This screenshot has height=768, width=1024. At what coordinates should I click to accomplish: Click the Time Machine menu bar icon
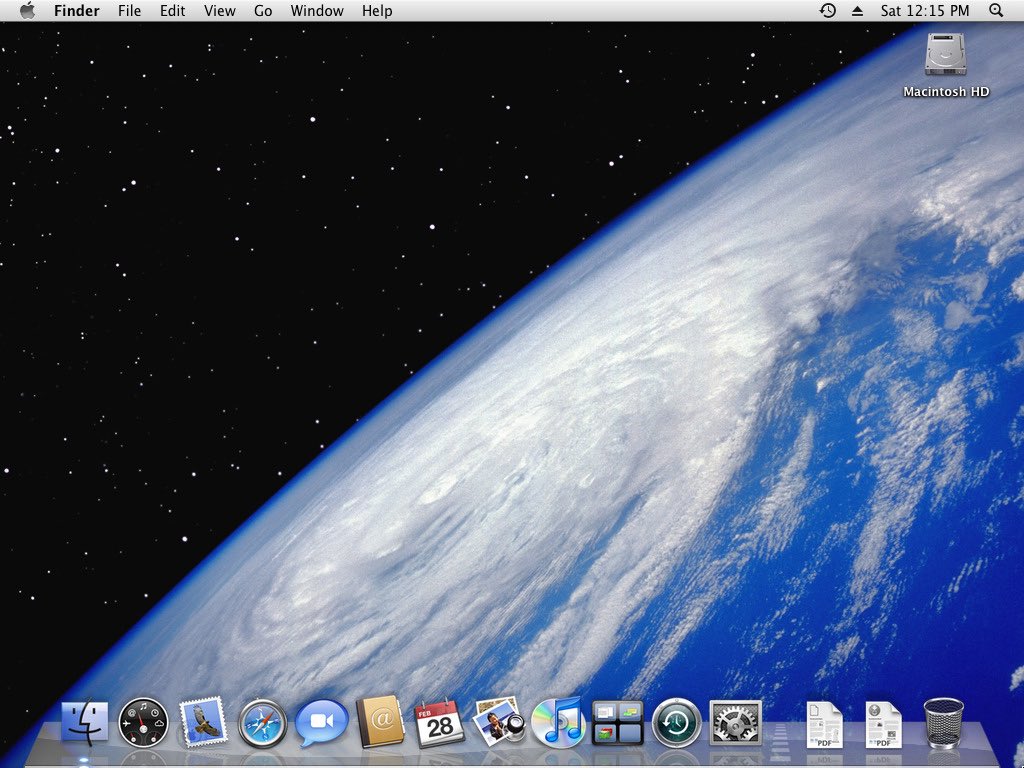[828, 10]
